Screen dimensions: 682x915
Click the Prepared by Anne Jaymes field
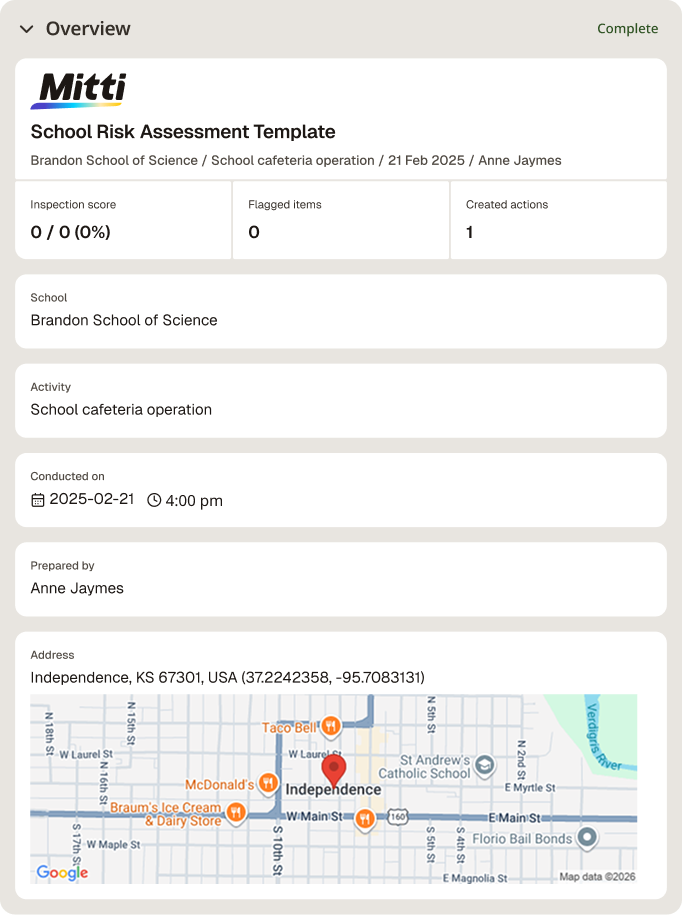coord(341,579)
